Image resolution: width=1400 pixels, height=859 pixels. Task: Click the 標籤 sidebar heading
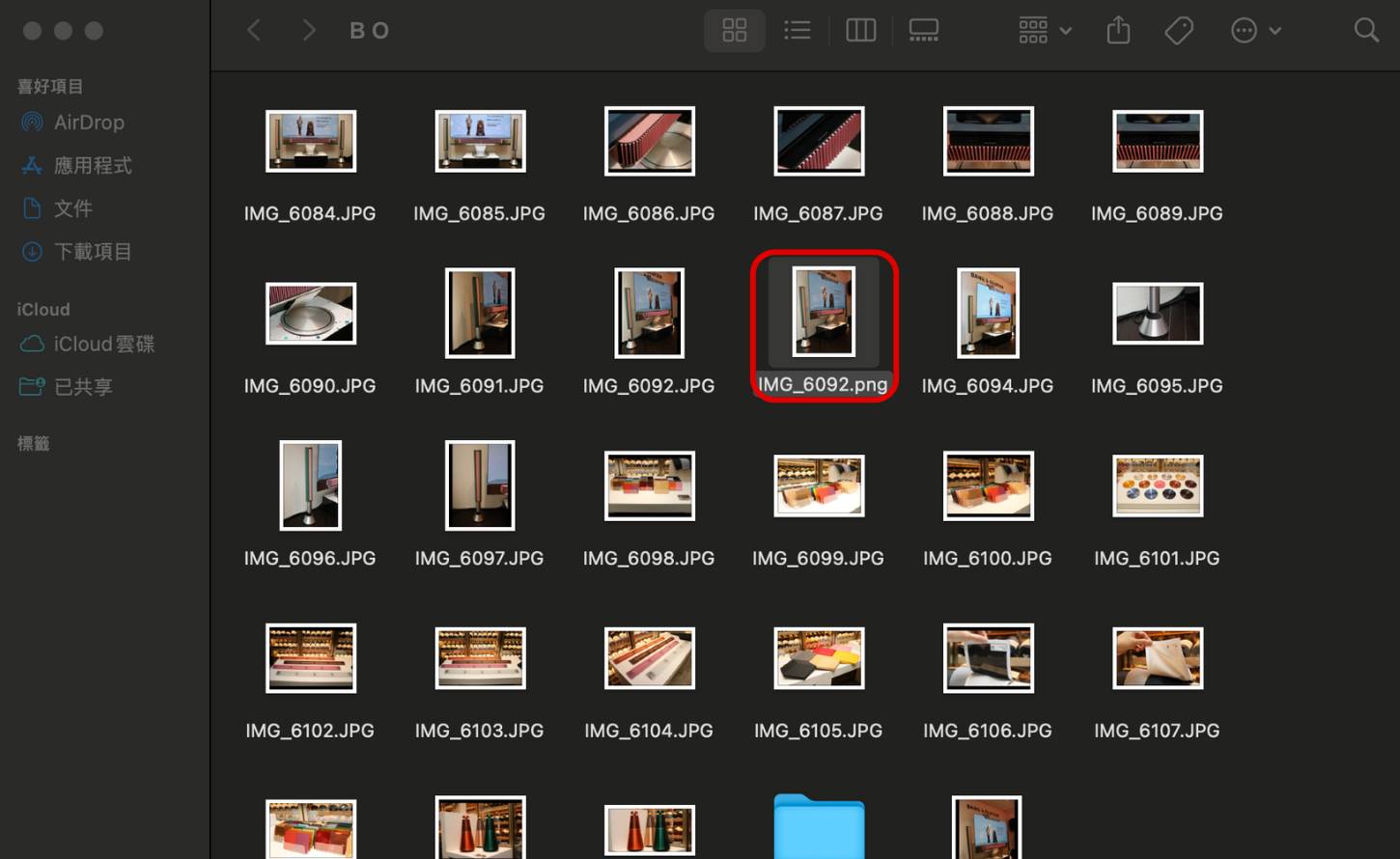point(34,444)
